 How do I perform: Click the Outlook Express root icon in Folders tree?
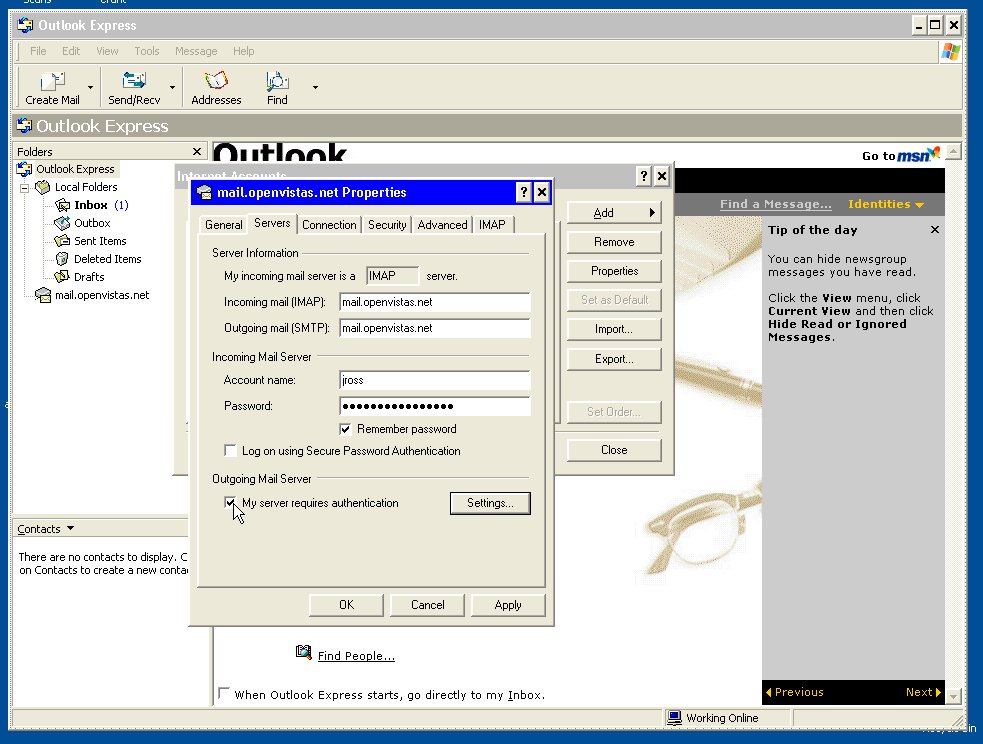pos(24,169)
